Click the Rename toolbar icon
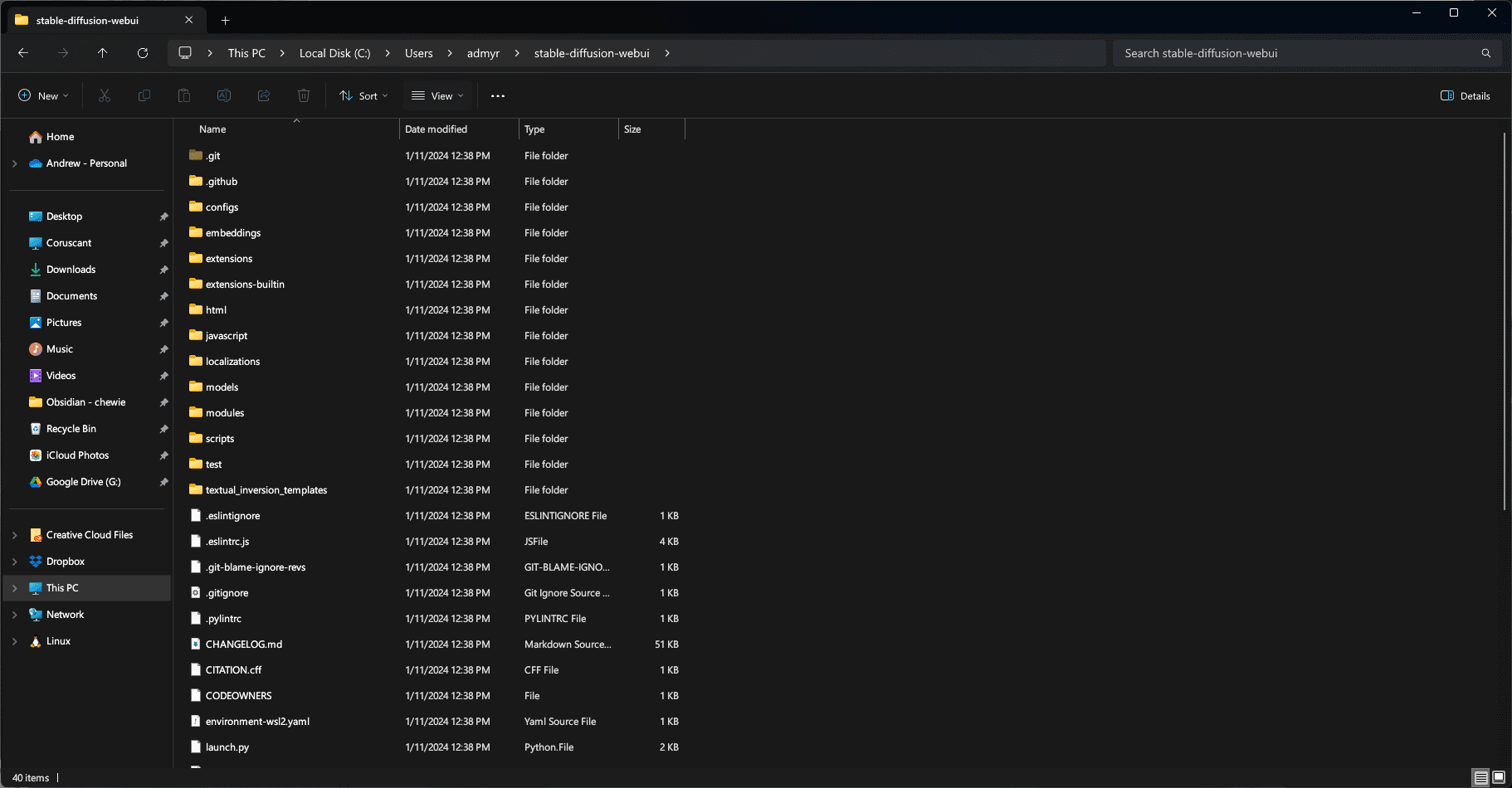Screen dimensions: 1512x788 pos(224,96)
